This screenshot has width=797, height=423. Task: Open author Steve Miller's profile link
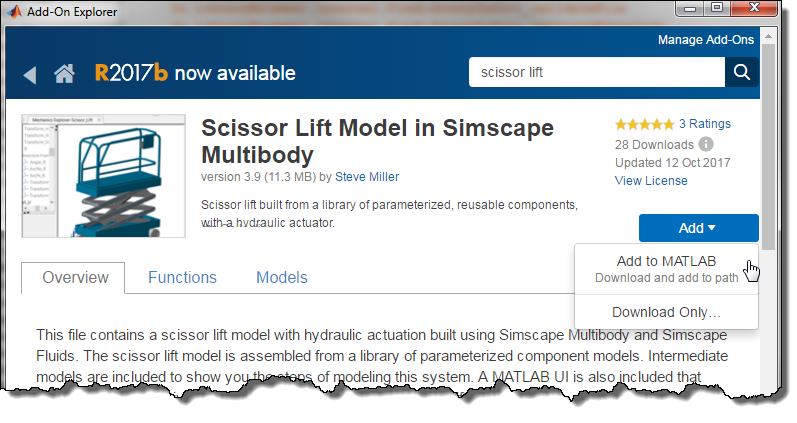click(366, 177)
